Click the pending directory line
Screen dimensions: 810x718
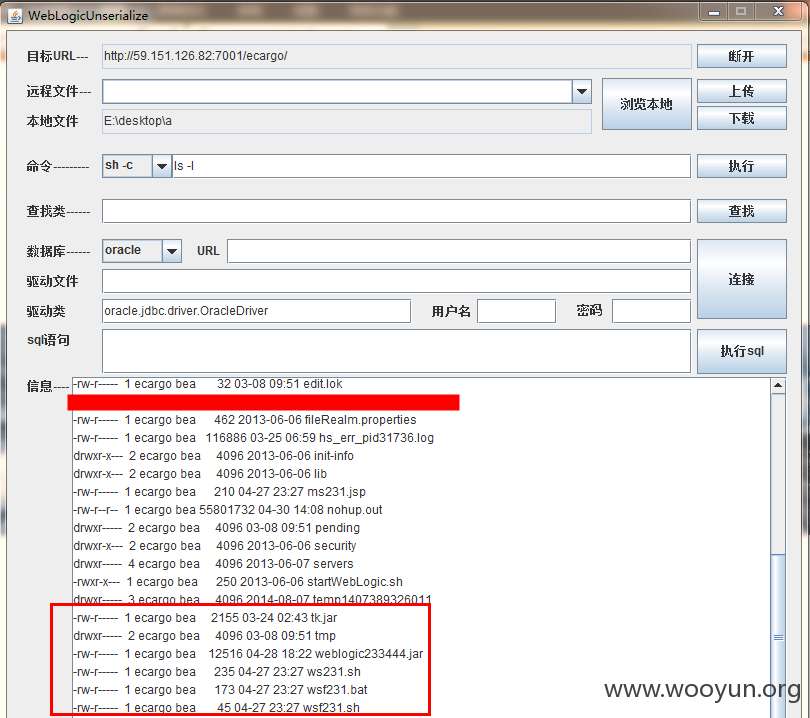[x=216, y=528]
